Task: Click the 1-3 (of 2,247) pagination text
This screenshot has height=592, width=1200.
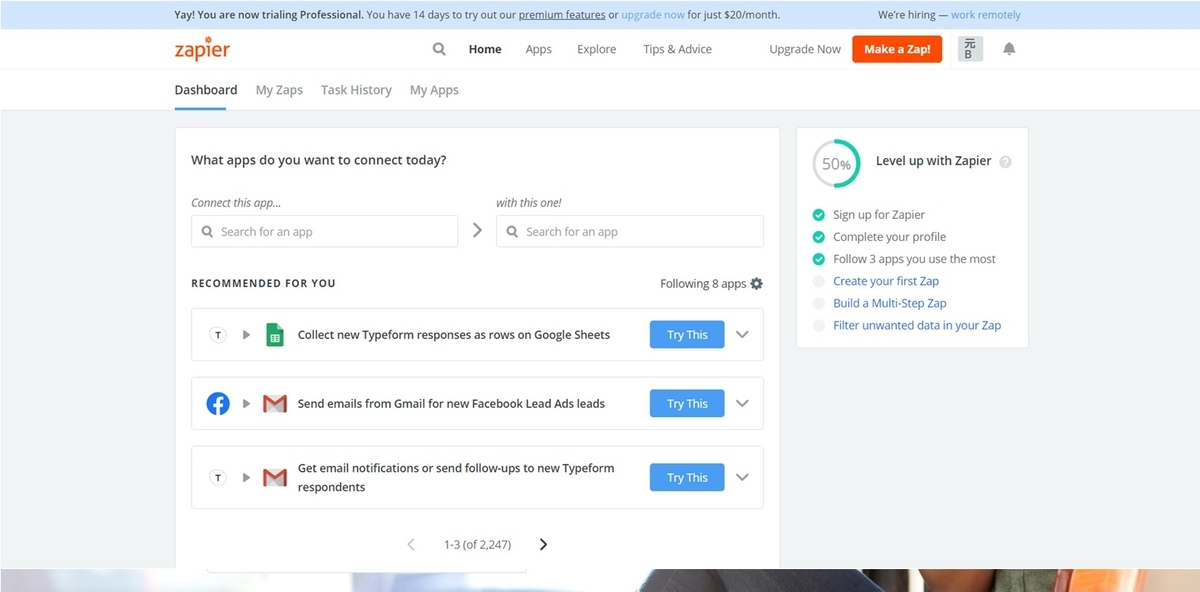Action: coord(477,545)
